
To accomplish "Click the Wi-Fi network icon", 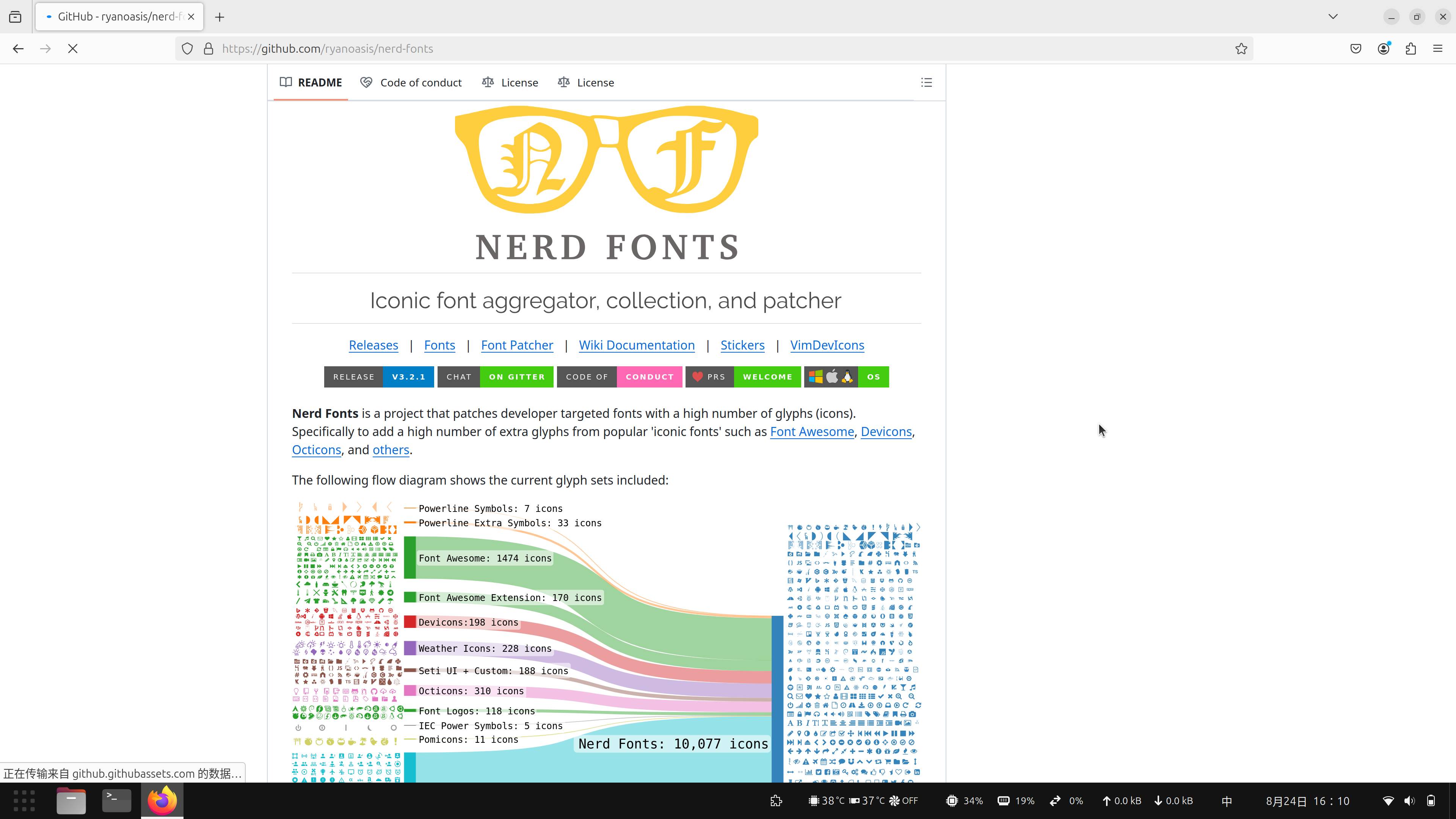I will click(1388, 801).
